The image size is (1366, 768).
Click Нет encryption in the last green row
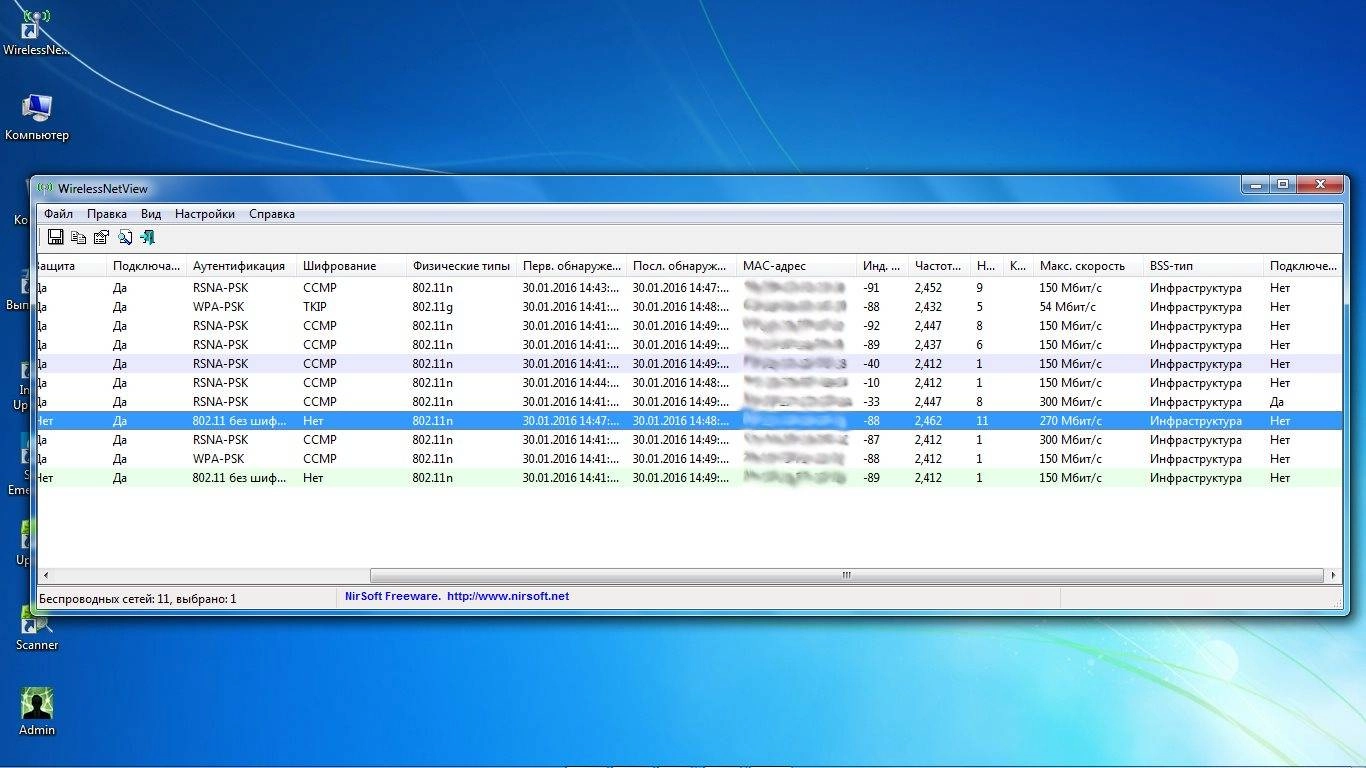point(313,478)
